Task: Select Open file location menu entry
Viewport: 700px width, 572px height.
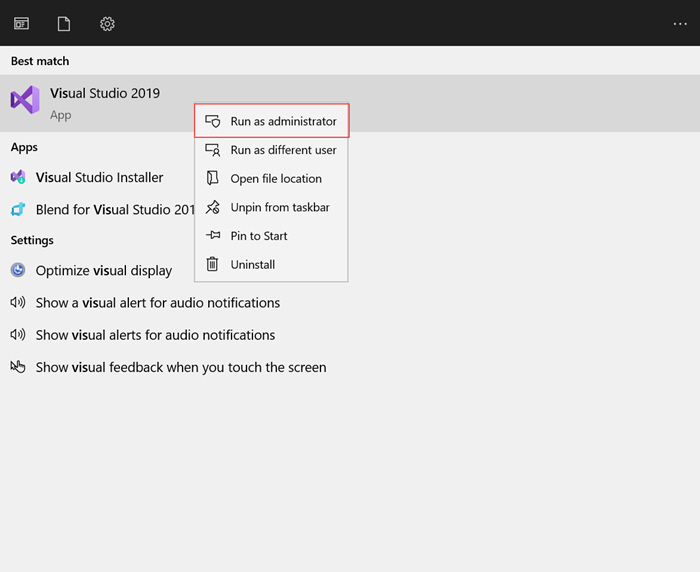Action: click(271, 179)
